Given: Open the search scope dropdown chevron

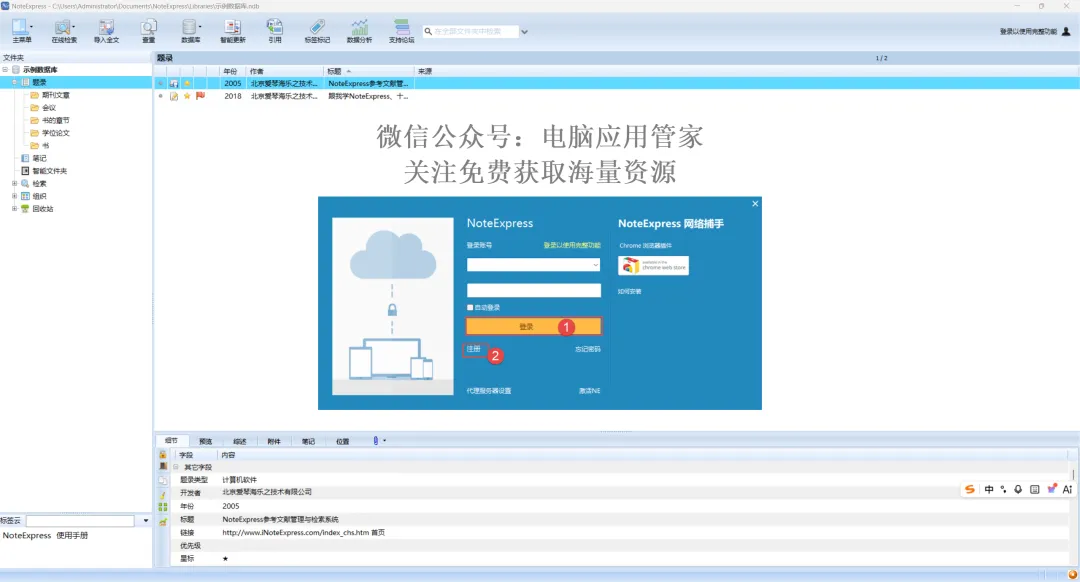Looking at the screenshot, I should pyautogui.click(x=524, y=32).
